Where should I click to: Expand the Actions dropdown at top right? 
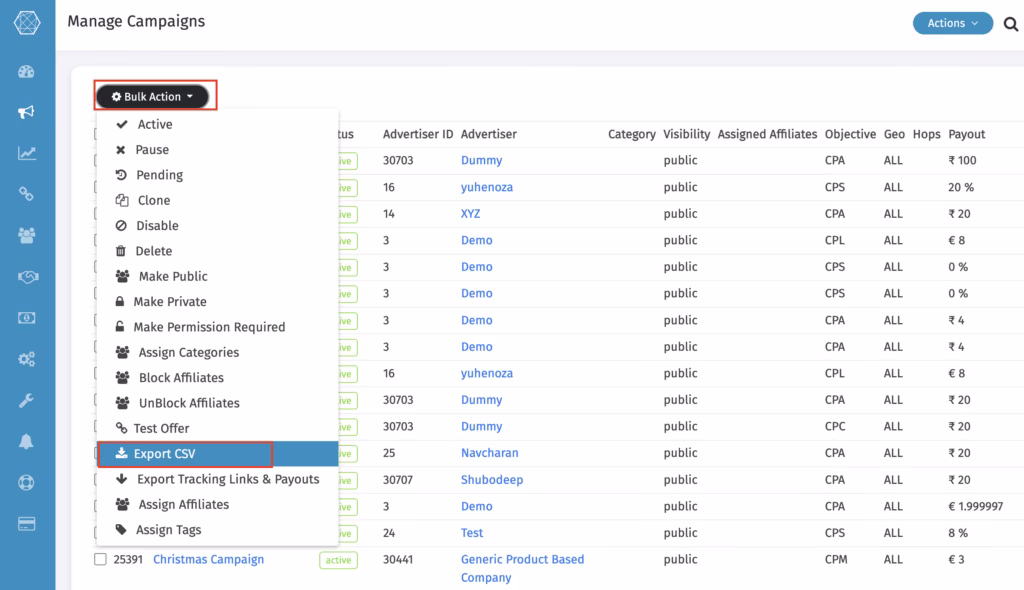pyautogui.click(x=951, y=22)
